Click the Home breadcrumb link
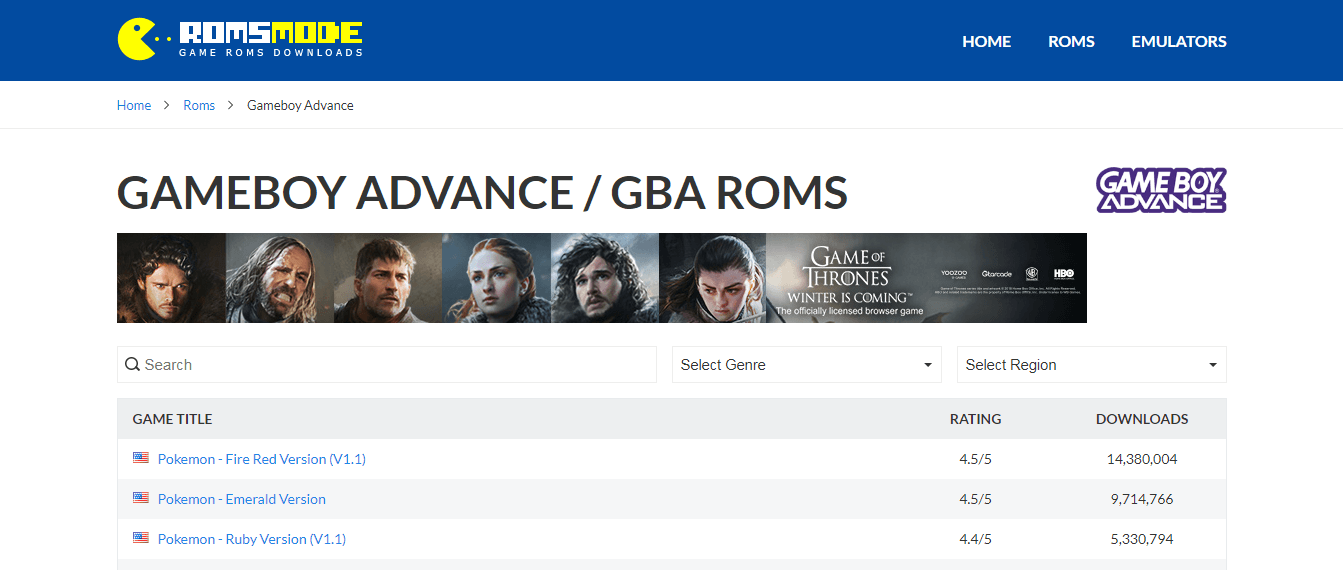The width and height of the screenshot is (1343, 570). pos(134,105)
